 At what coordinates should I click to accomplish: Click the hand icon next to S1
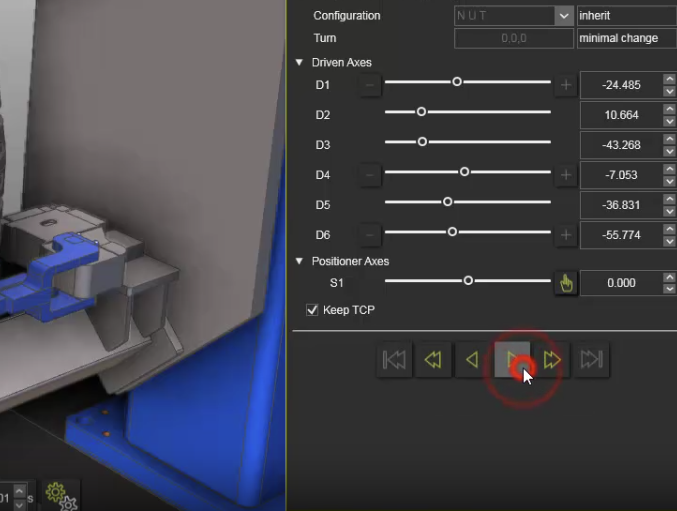click(x=566, y=283)
